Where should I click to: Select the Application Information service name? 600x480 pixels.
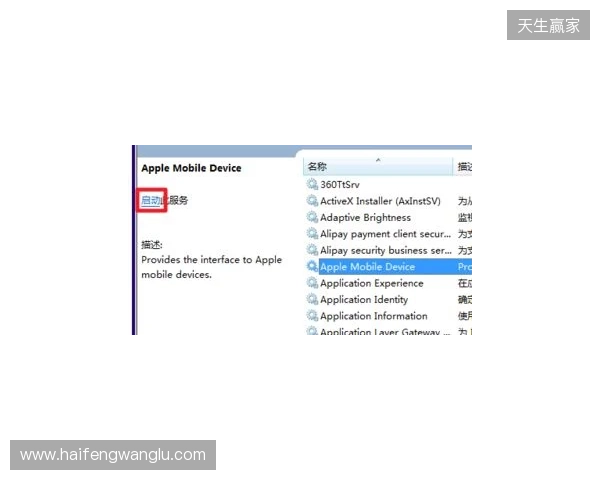(373, 316)
